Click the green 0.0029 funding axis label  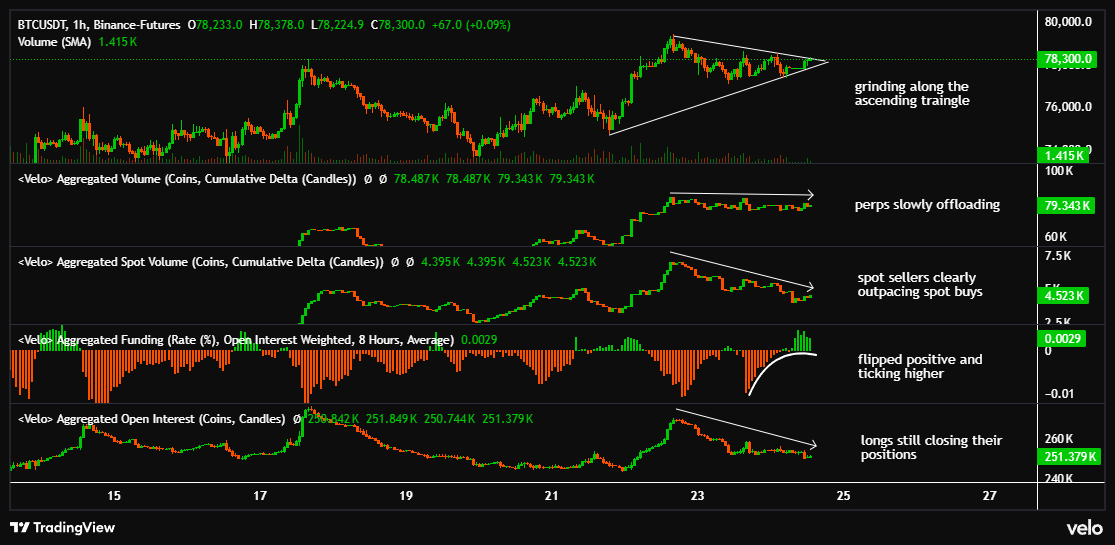tap(1062, 338)
